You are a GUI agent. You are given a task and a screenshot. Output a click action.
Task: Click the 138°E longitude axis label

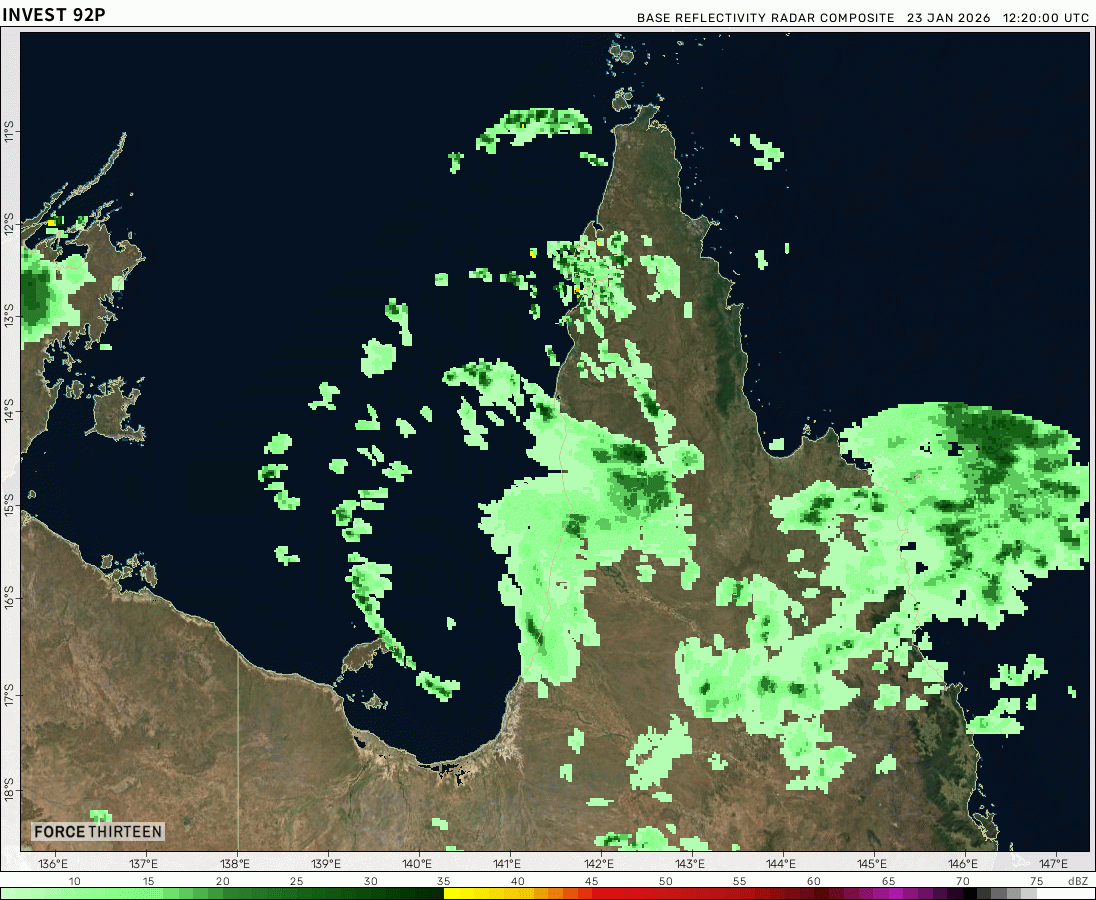coord(235,864)
